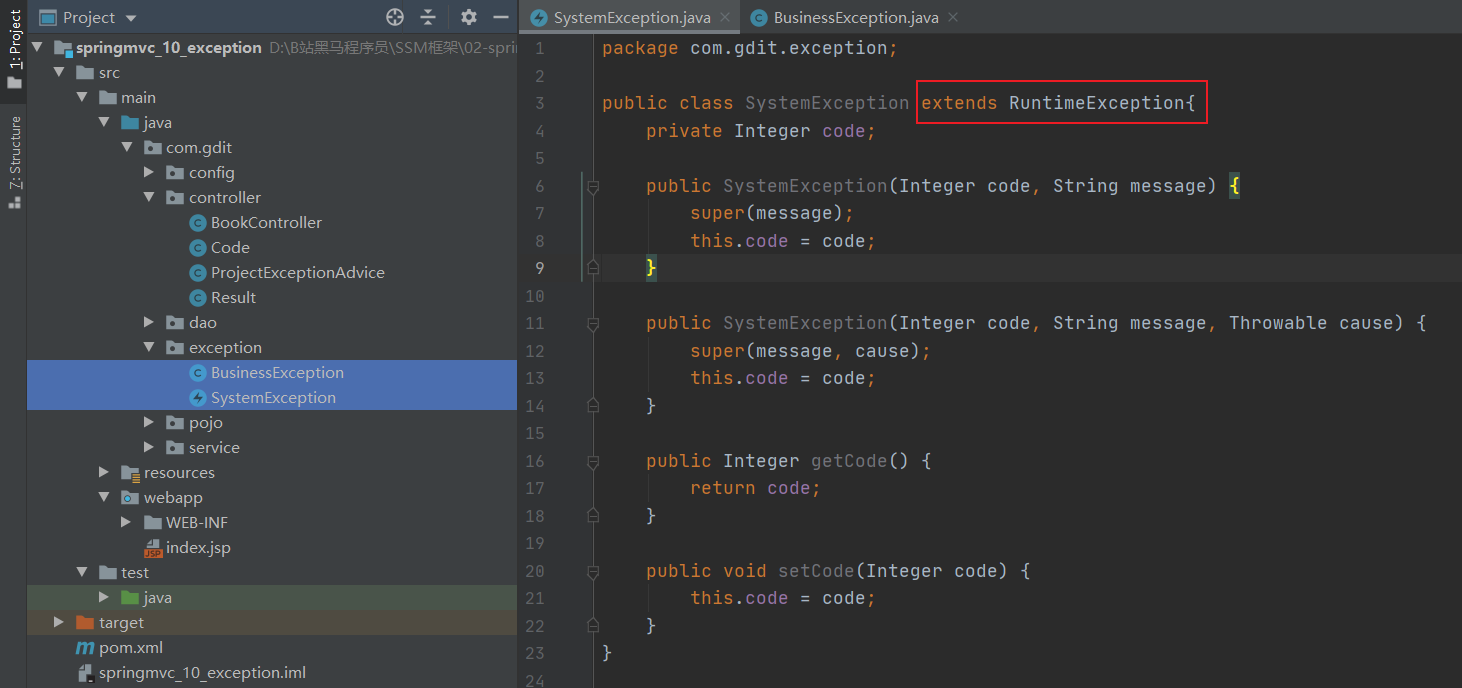The image size is (1462, 688).
Task: Hide the Project panel with minus icon
Action: click(x=499, y=17)
